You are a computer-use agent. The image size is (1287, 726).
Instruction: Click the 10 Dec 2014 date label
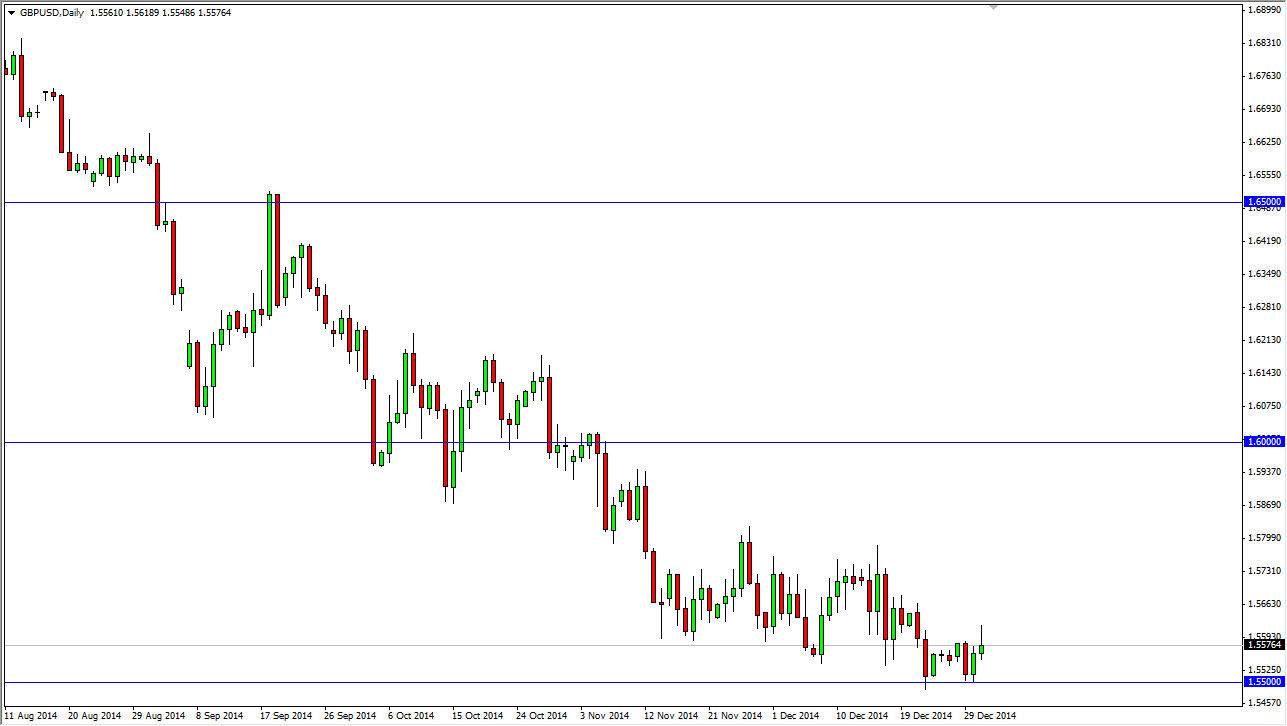tap(862, 716)
